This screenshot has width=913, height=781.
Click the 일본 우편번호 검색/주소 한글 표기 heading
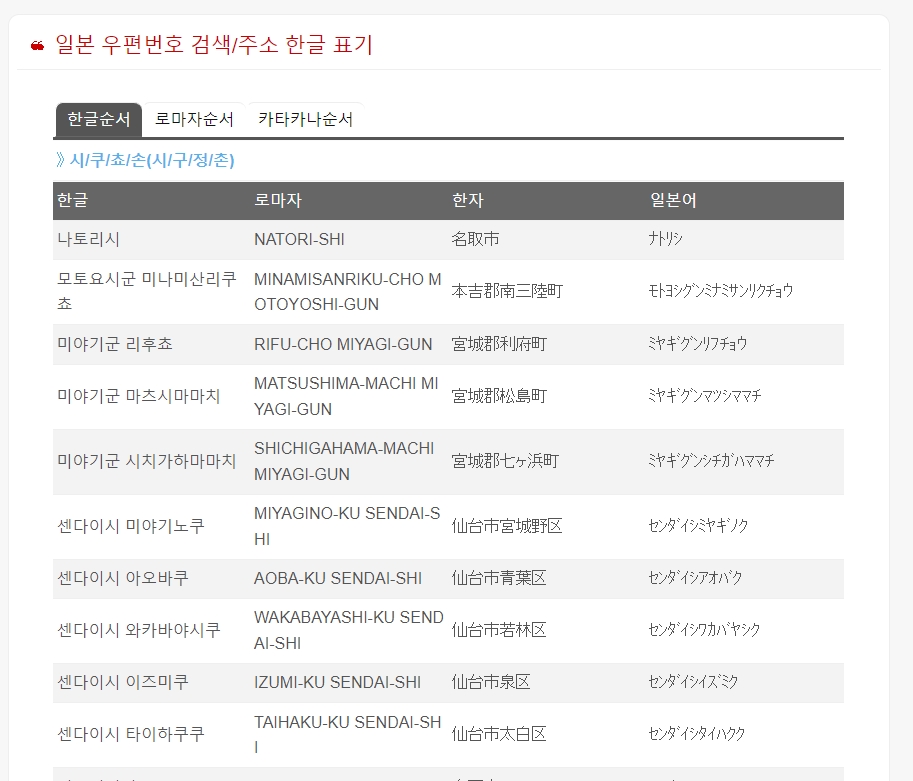[211, 44]
